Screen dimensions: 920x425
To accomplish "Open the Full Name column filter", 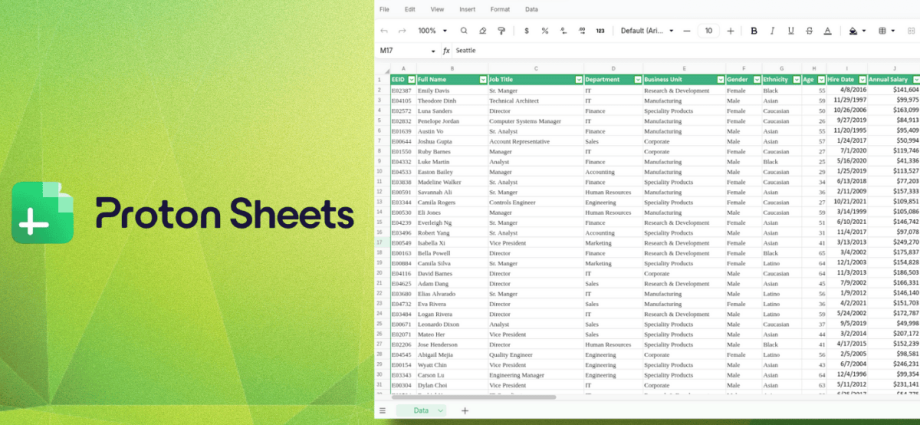I will (x=483, y=80).
